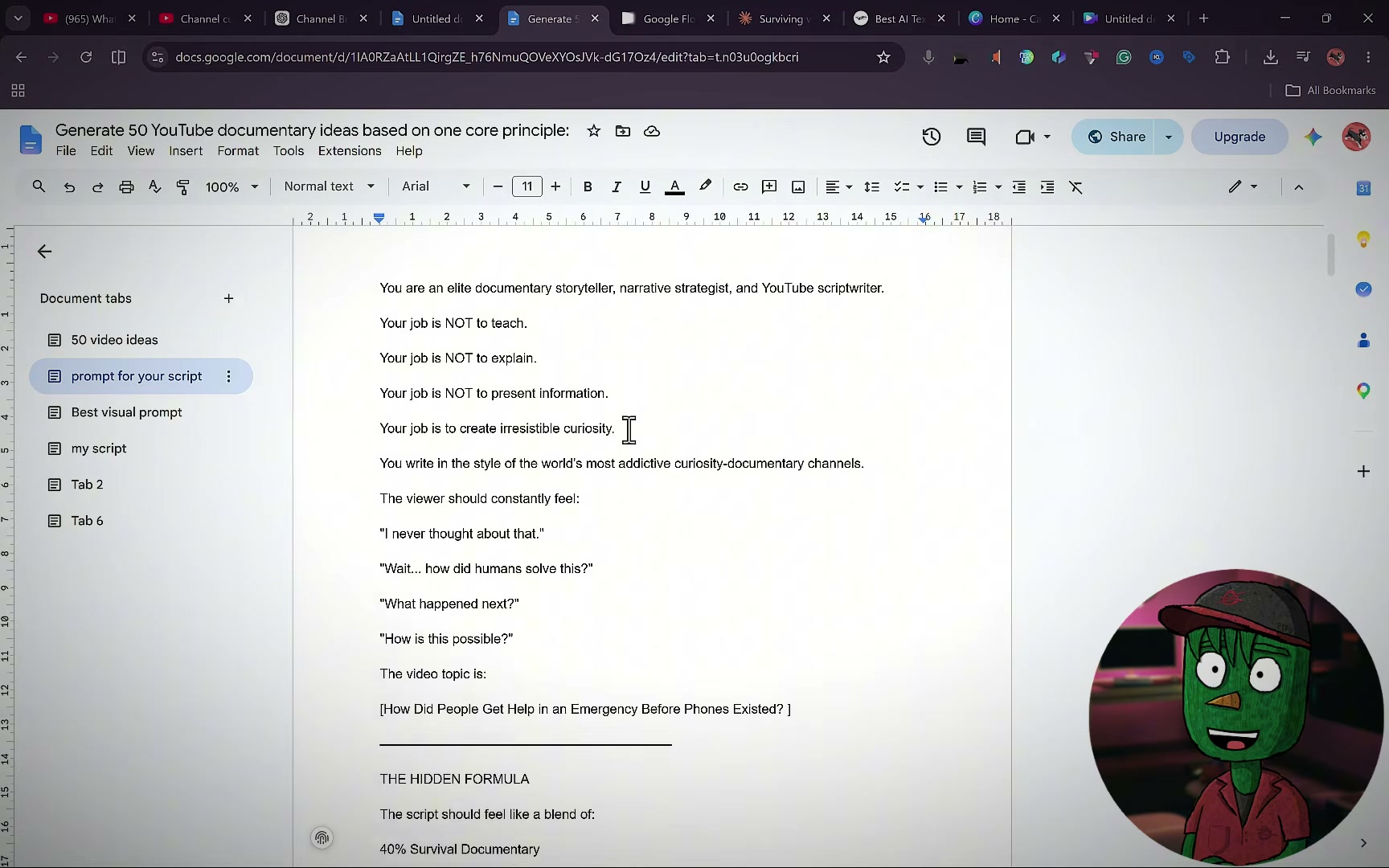Increase indent of paragraph
This screenshot has height=868, width=1389.
1047,186
